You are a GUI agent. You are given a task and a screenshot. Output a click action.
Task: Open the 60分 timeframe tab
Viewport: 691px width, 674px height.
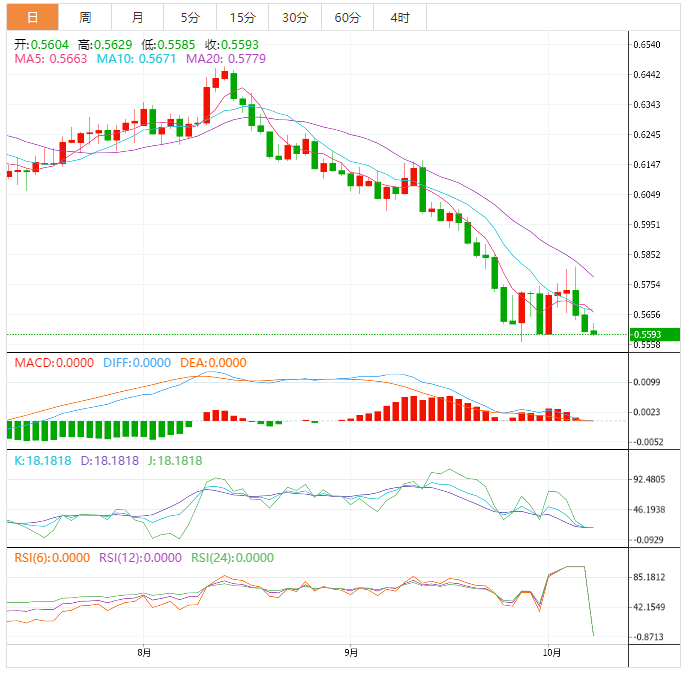[347, 17]
